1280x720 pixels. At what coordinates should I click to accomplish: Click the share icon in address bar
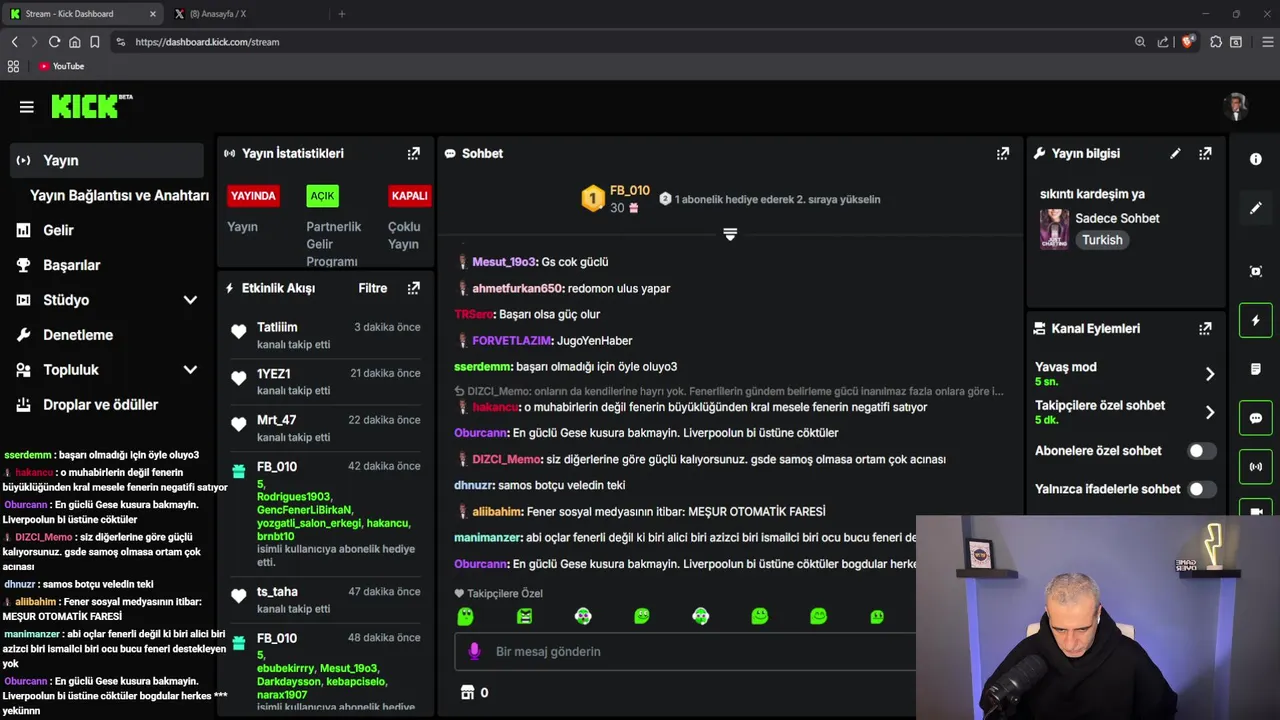(1163, 42)
